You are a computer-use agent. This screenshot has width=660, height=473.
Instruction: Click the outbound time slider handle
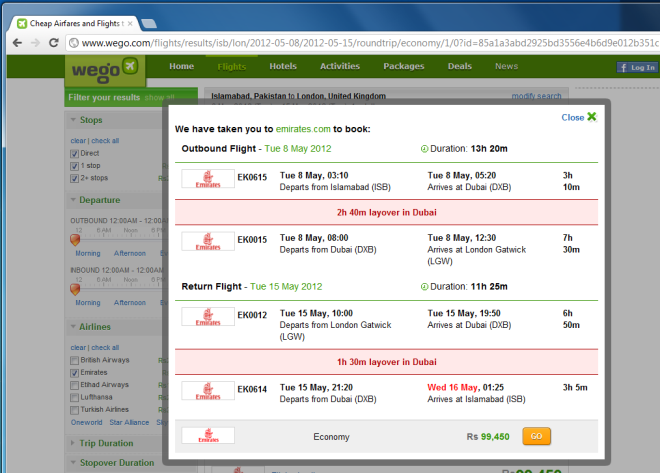click(75, 240)
